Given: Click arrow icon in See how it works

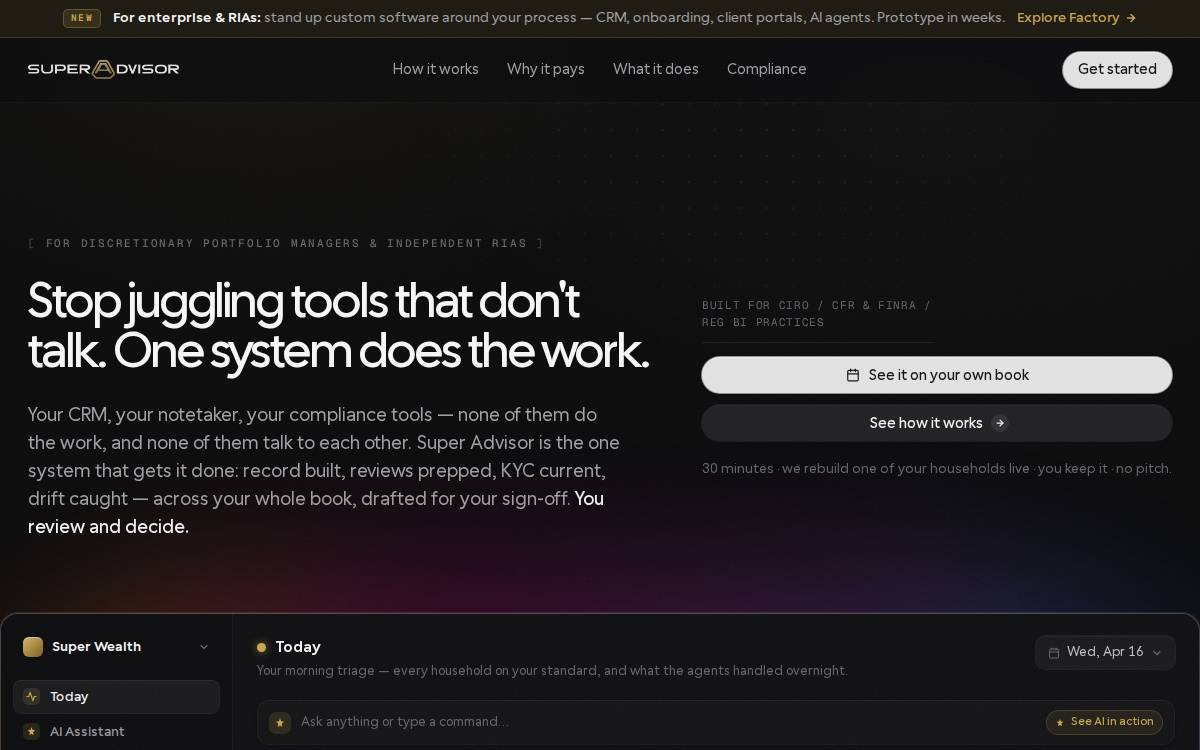Looking at the screenshot, I should [1000, 423].
